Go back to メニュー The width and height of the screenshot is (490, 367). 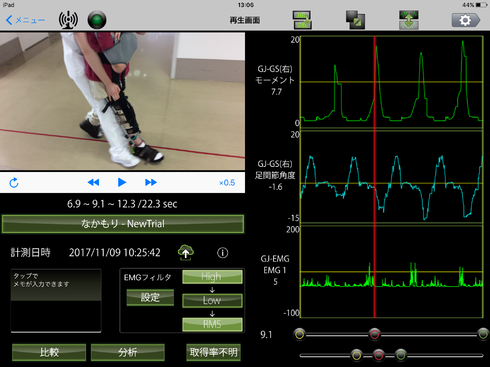pyautogui.click(x=25, y=20)
